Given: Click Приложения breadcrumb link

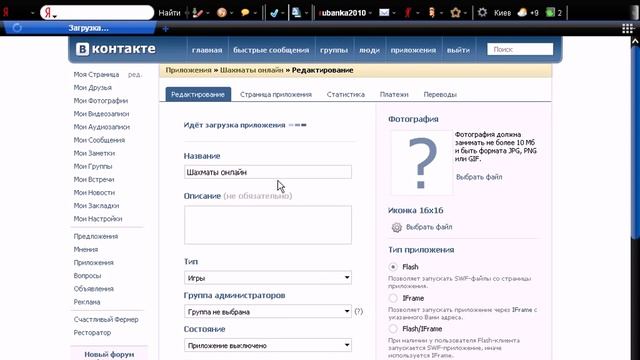Looking at the screenshot, I should [188, 70].
